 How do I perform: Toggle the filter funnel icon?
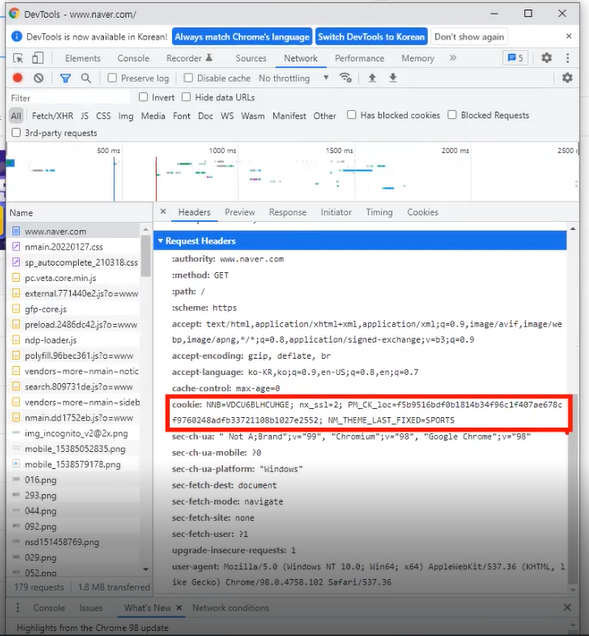[x=65, y=78]
